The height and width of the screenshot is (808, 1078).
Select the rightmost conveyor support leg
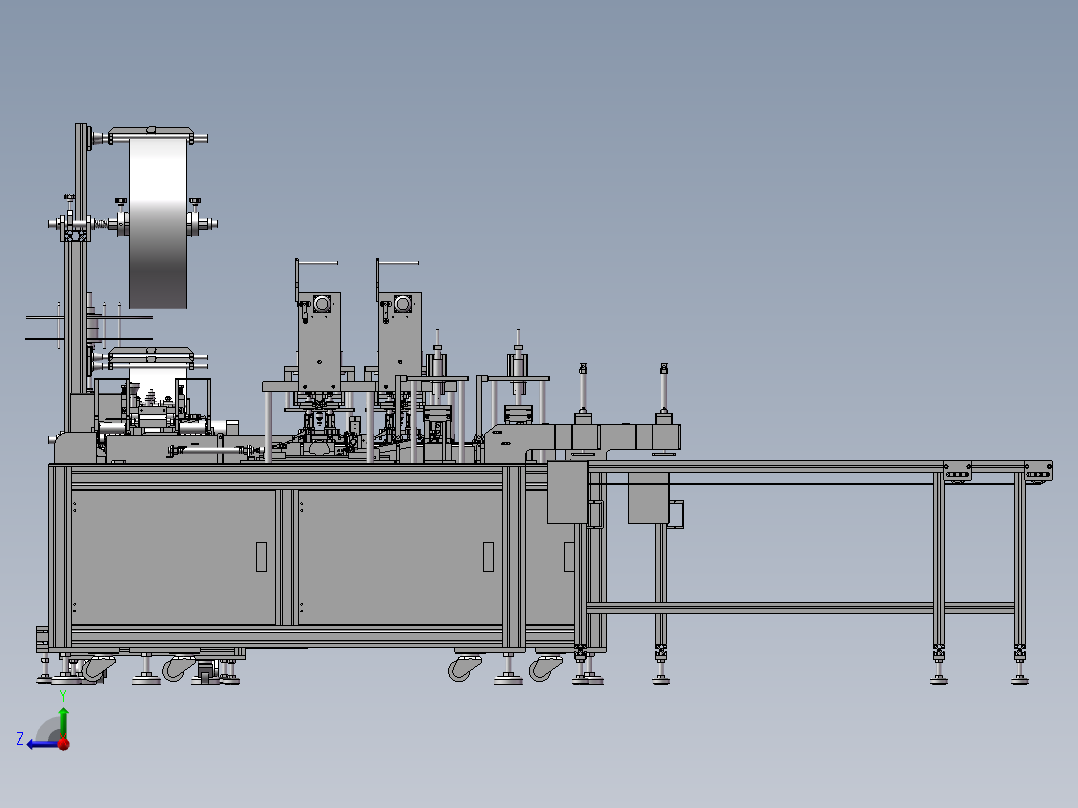pos(1020,578)
